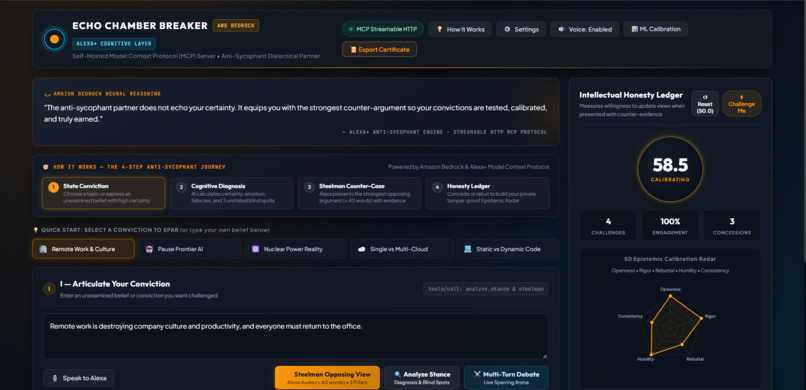The image size is (806, 390).
Task: Open Settings from the header
Action: coord(521,29)
